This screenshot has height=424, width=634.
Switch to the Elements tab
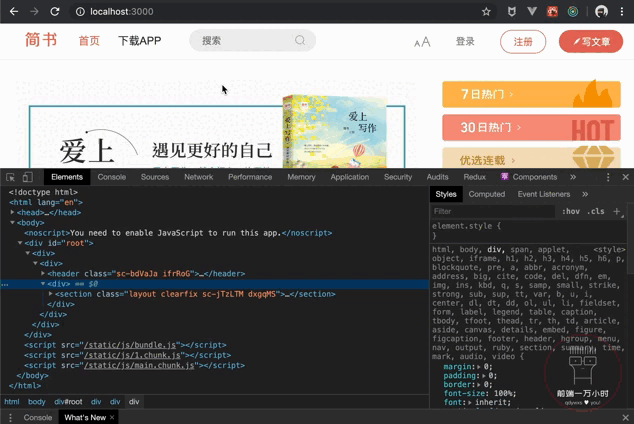67,177
